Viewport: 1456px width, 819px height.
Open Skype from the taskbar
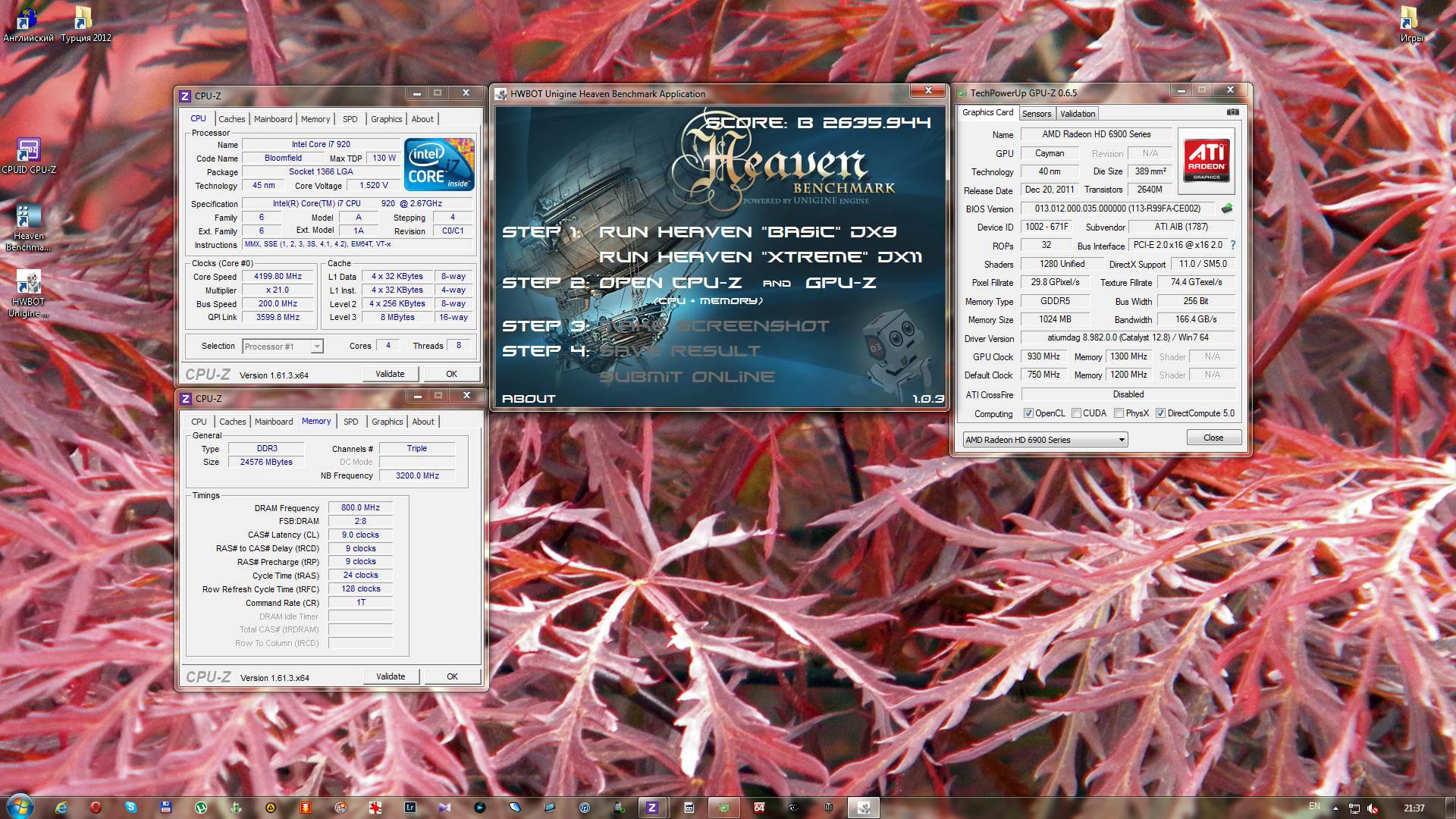click(x=131, y=808)
